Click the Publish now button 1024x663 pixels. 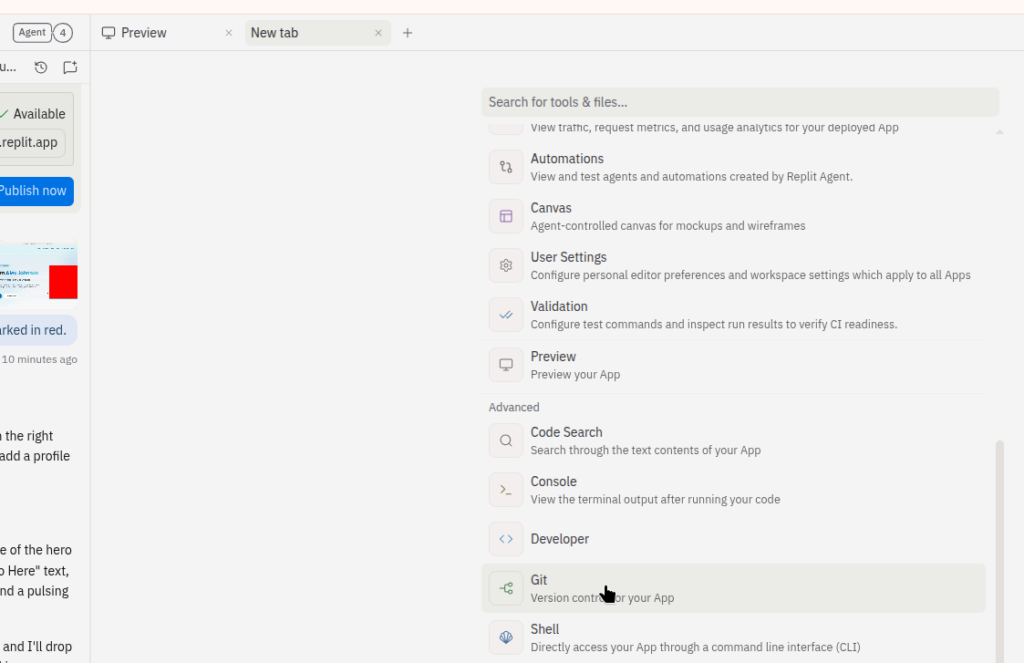pyautogui.click(x=33, y=191)
